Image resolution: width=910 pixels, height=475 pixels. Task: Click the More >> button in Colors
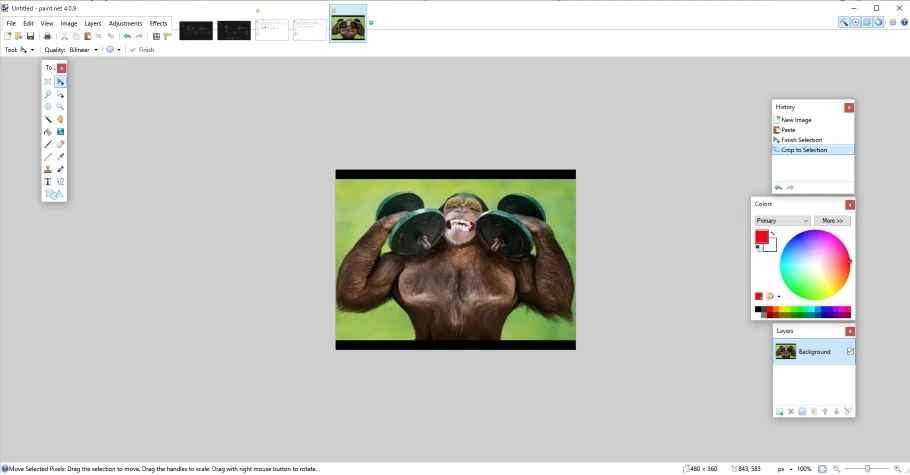pos(832,221)
